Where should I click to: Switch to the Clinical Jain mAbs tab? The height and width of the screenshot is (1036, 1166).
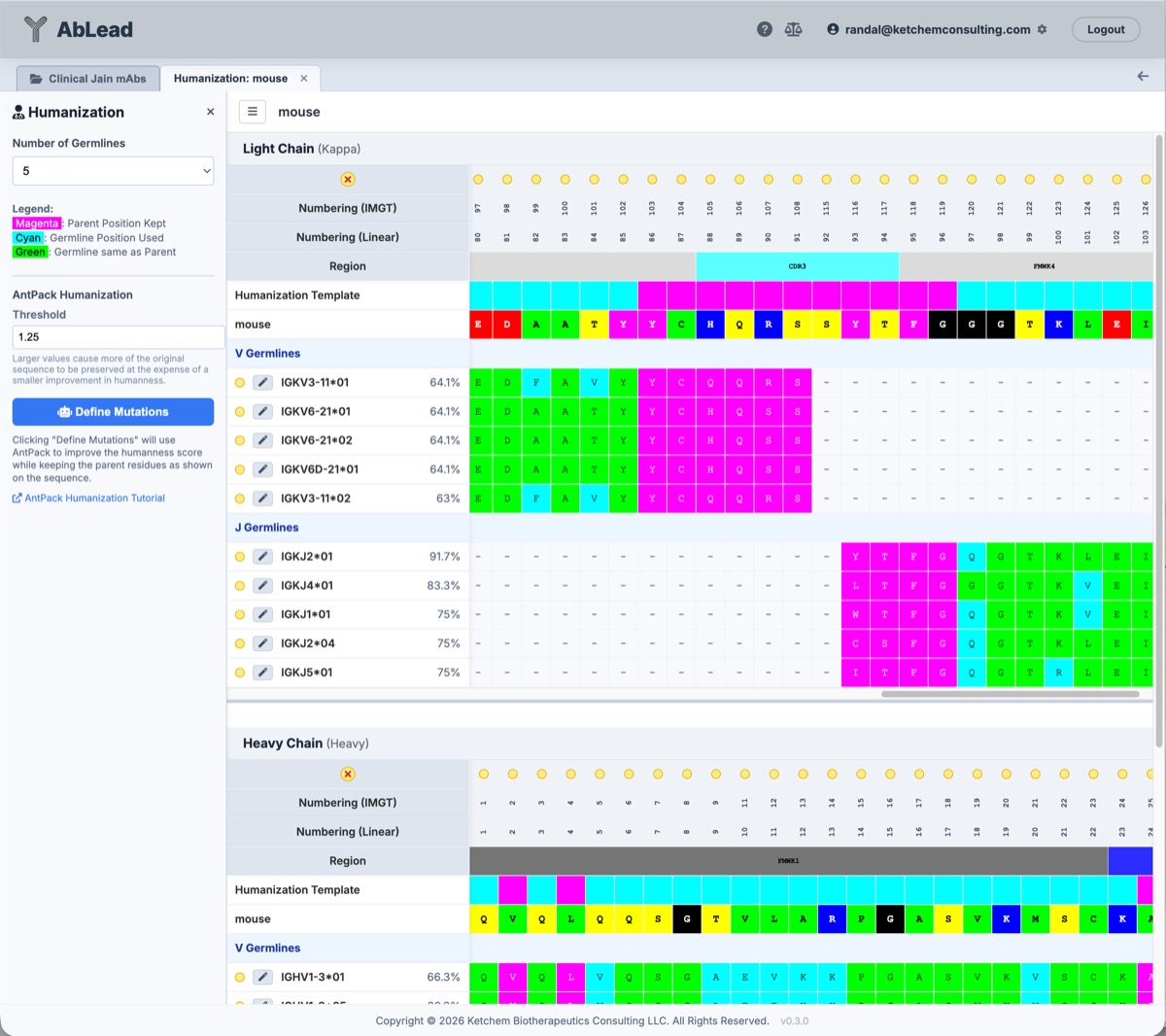(x=88, y=79)
